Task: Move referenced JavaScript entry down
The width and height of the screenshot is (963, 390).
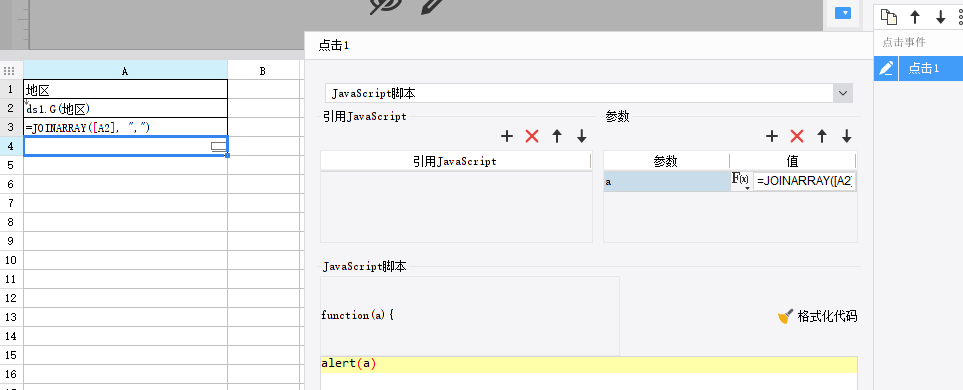Action: tap(582, 136)
